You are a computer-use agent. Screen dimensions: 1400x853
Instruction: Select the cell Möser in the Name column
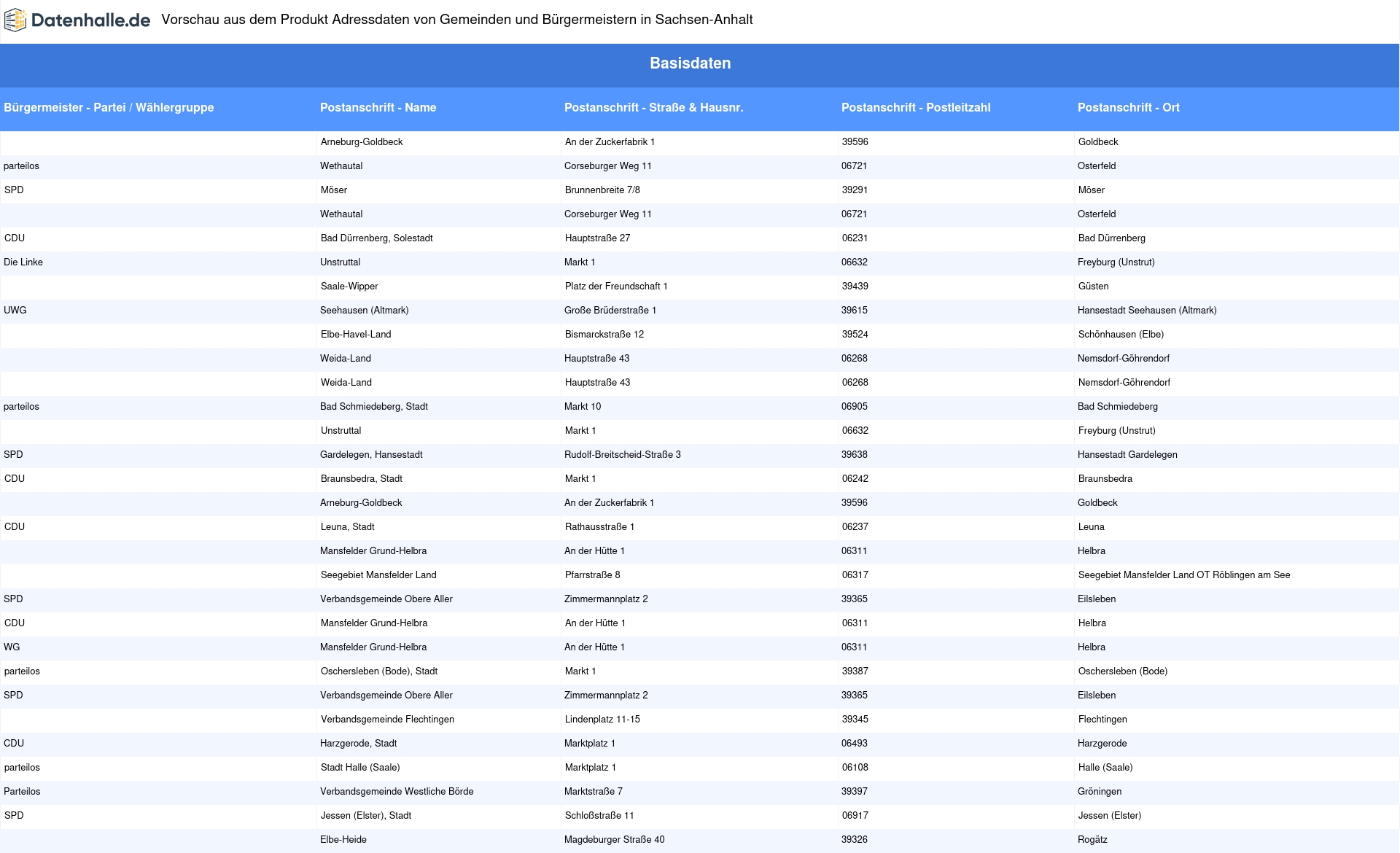pos(334,190)
